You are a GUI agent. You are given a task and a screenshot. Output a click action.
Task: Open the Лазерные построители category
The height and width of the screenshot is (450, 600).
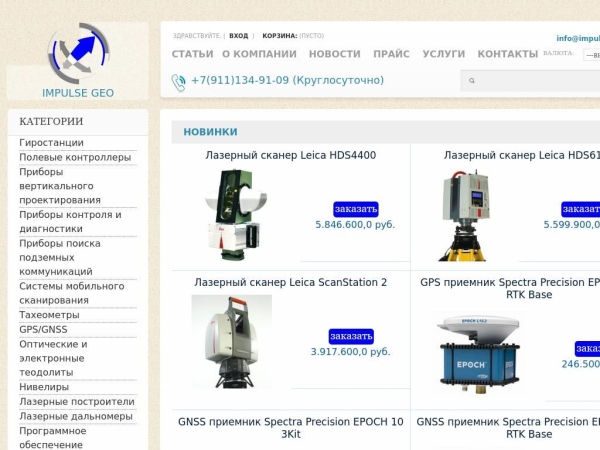(x=77, y=401)
